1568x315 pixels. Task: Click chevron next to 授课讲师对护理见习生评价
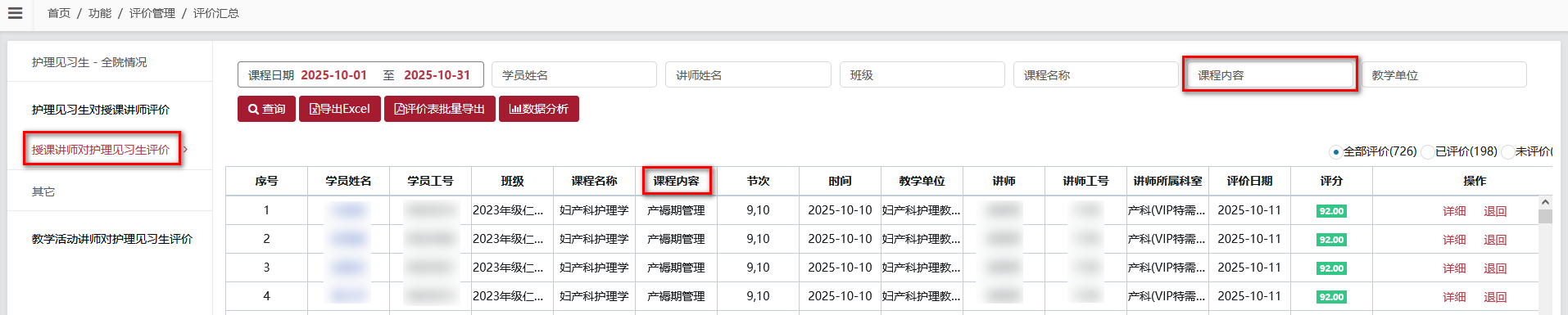186,149
